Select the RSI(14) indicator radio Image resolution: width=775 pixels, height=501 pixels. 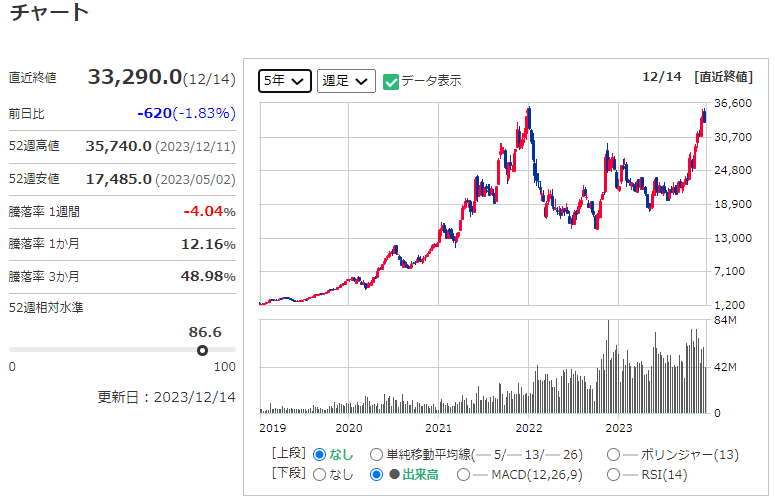pos(613,474)
